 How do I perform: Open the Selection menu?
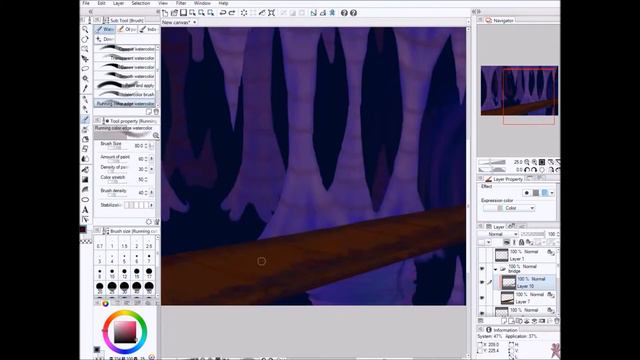140,3
